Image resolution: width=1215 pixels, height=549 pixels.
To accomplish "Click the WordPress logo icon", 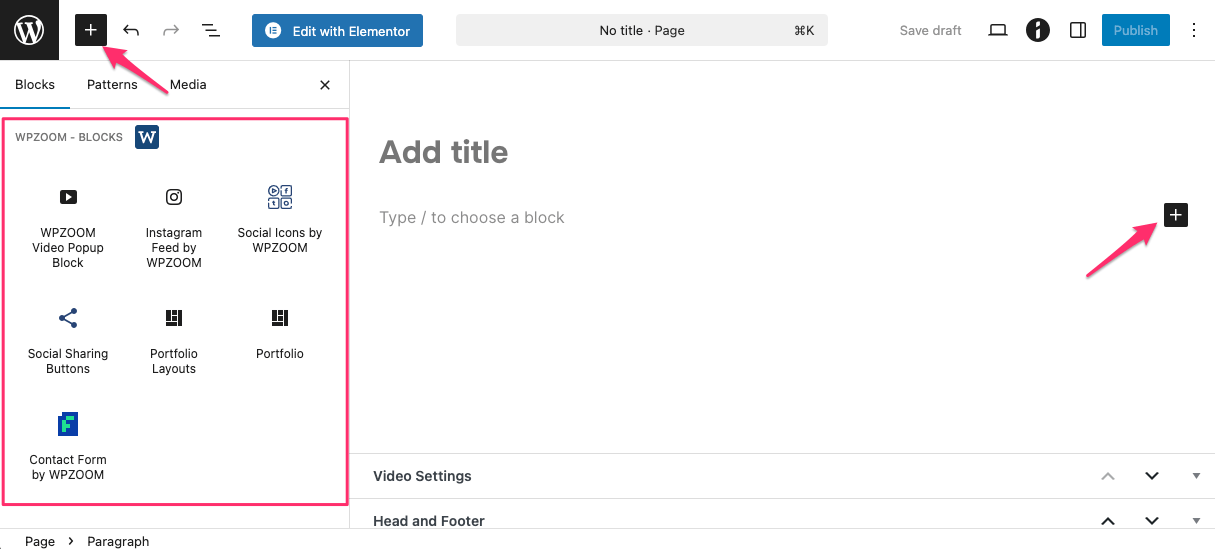I will [x=29, y=30].
